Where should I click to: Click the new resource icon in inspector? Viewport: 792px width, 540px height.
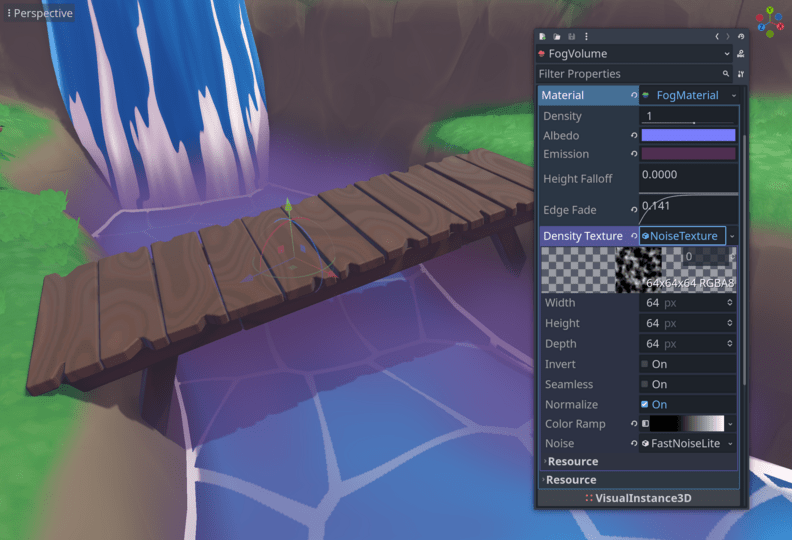[543, 36]
